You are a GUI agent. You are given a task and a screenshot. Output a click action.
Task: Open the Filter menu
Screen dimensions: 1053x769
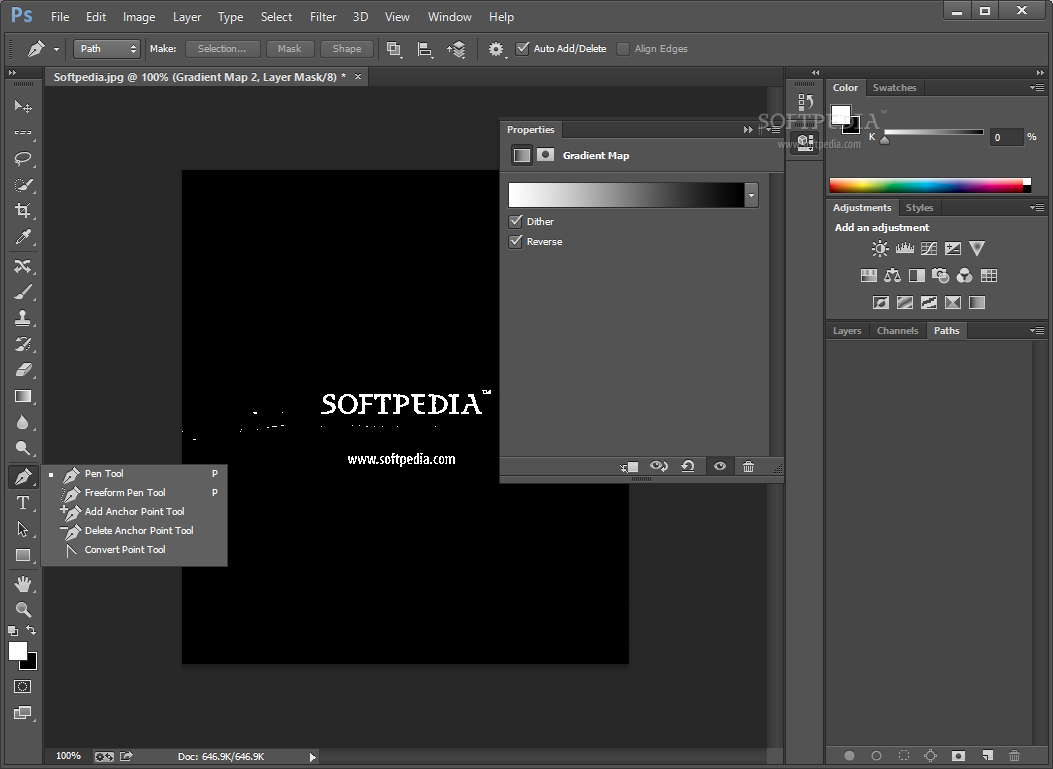coord(323,17)
